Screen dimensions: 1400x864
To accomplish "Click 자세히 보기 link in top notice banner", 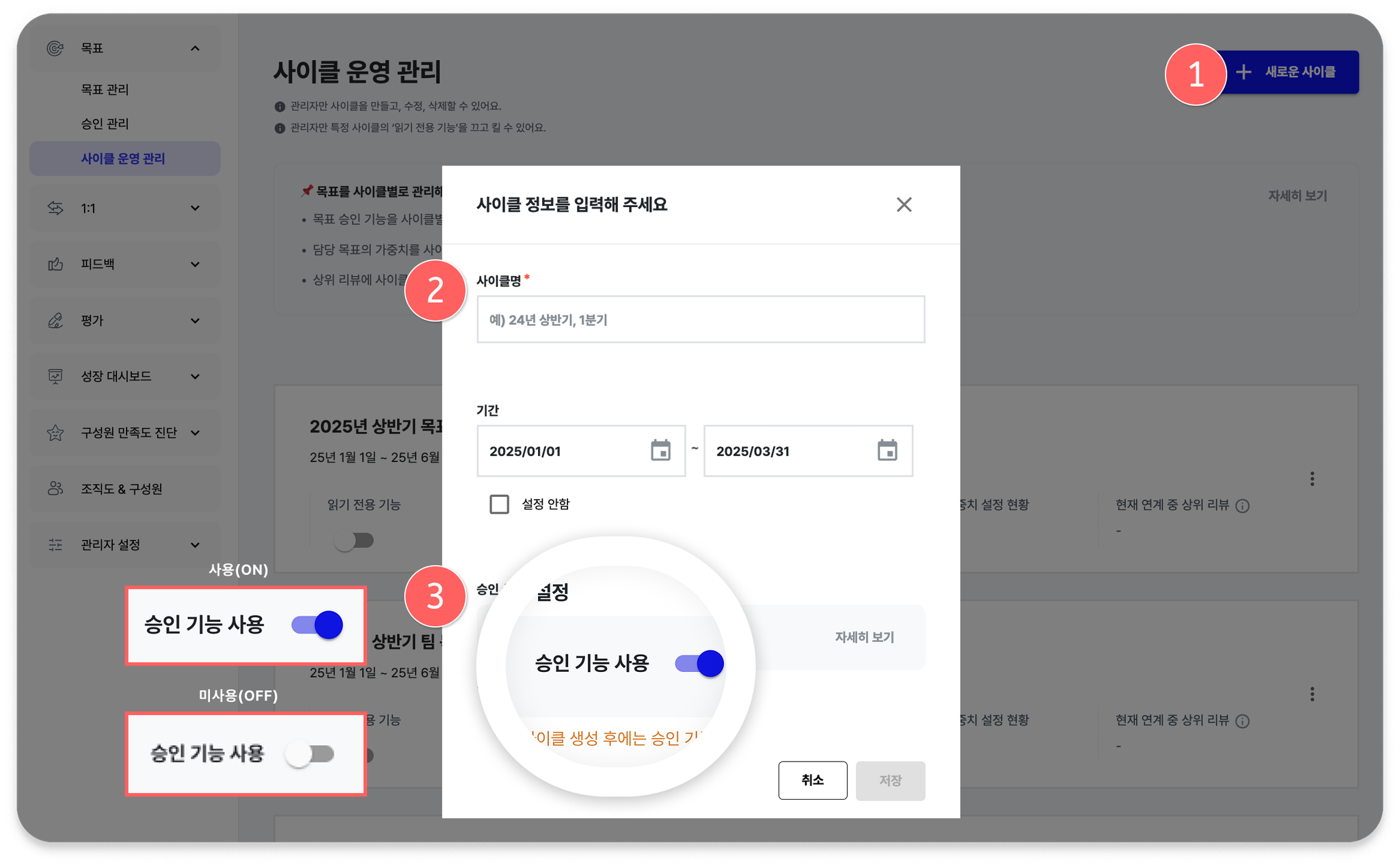I will tap(1297, 195).
